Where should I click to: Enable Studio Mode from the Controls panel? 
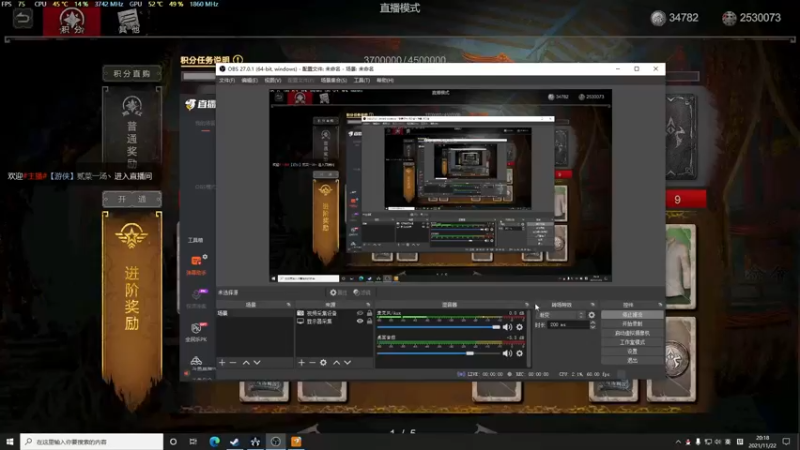tap(632, 342)
